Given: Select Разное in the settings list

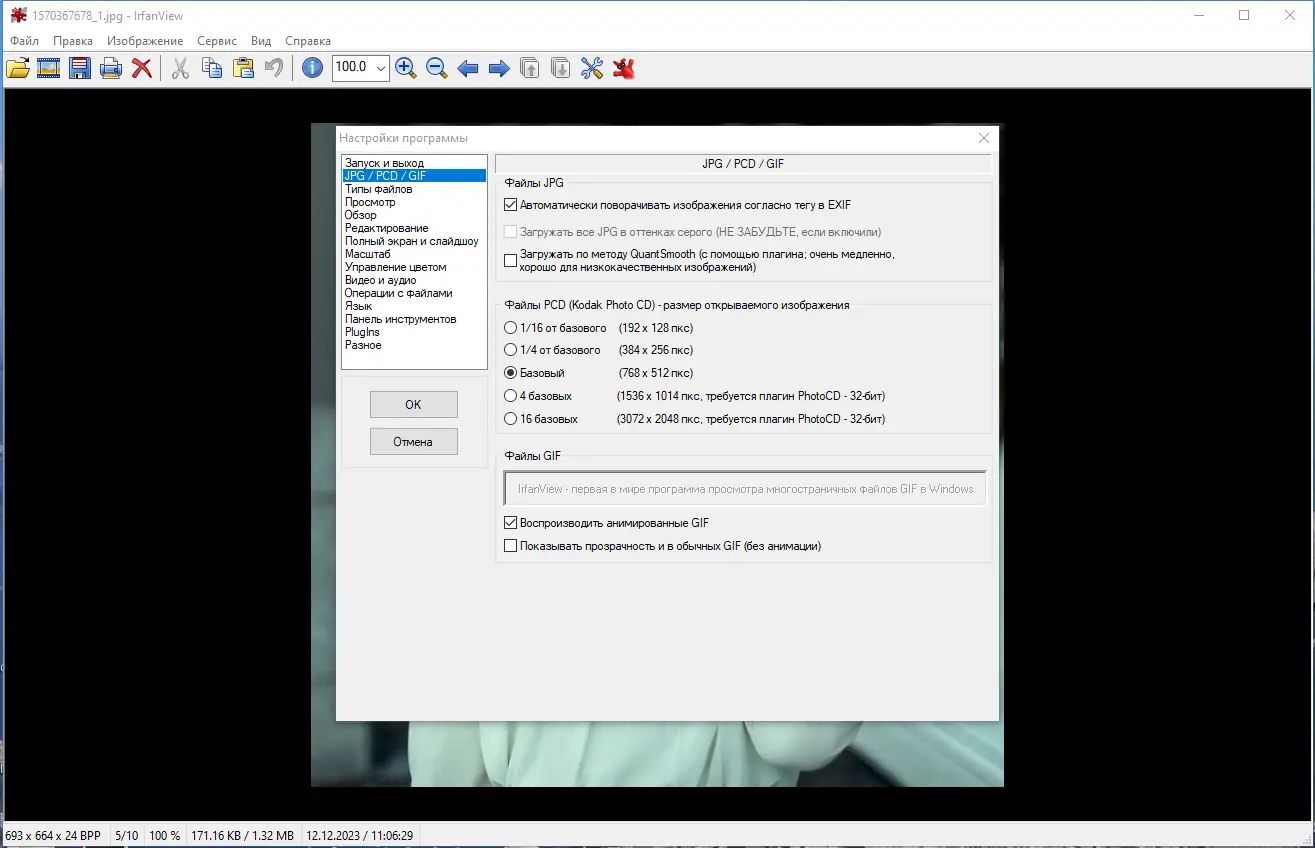Looking at the screenshot, I should 414,345.
